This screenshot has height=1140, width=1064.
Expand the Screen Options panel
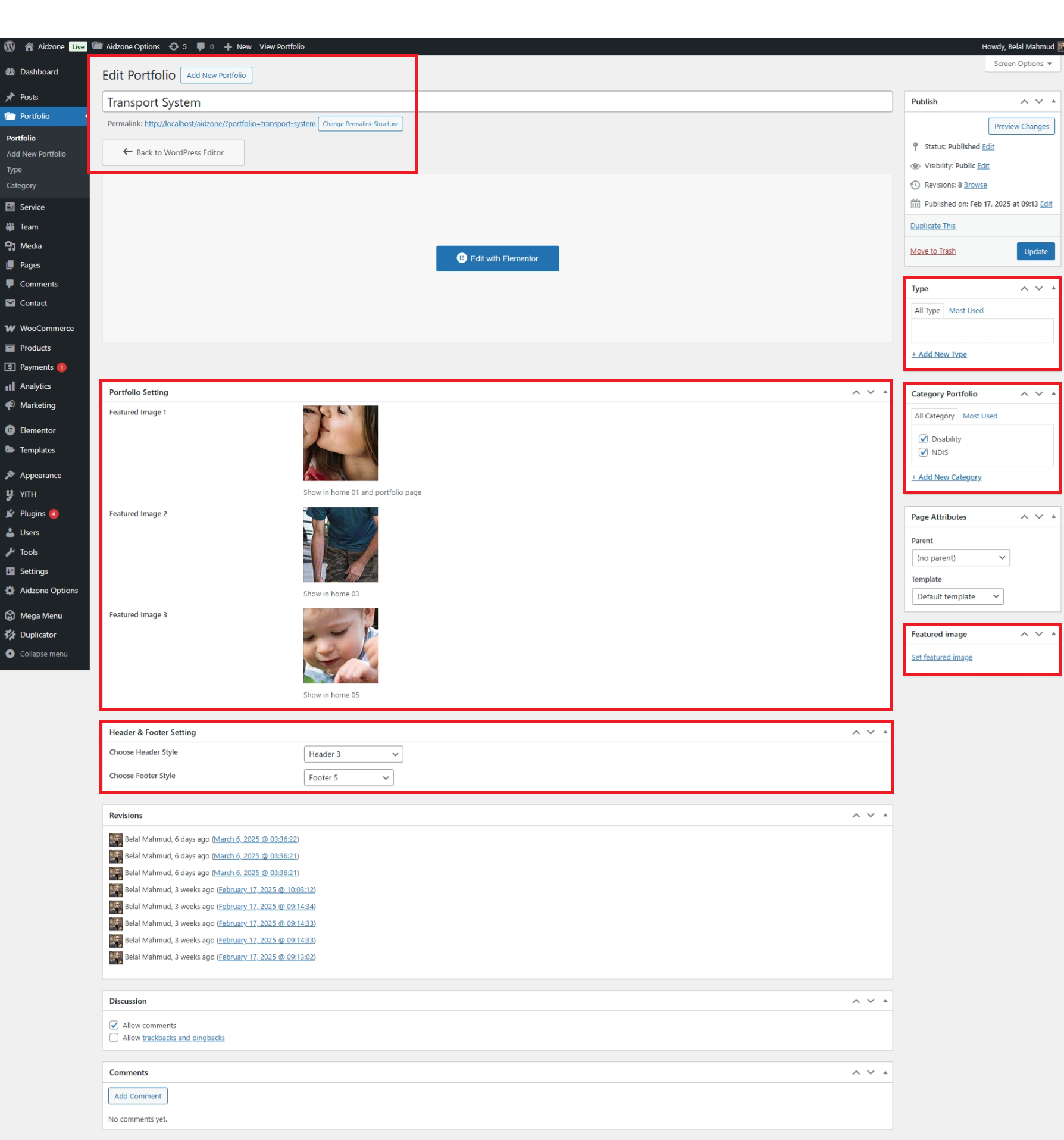[x=1022, y=64]
